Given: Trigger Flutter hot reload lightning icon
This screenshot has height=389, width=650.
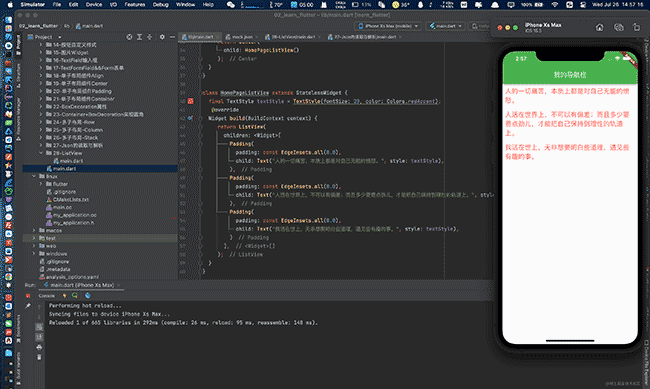Looking at the screenshot, I should tap(64, 296).
